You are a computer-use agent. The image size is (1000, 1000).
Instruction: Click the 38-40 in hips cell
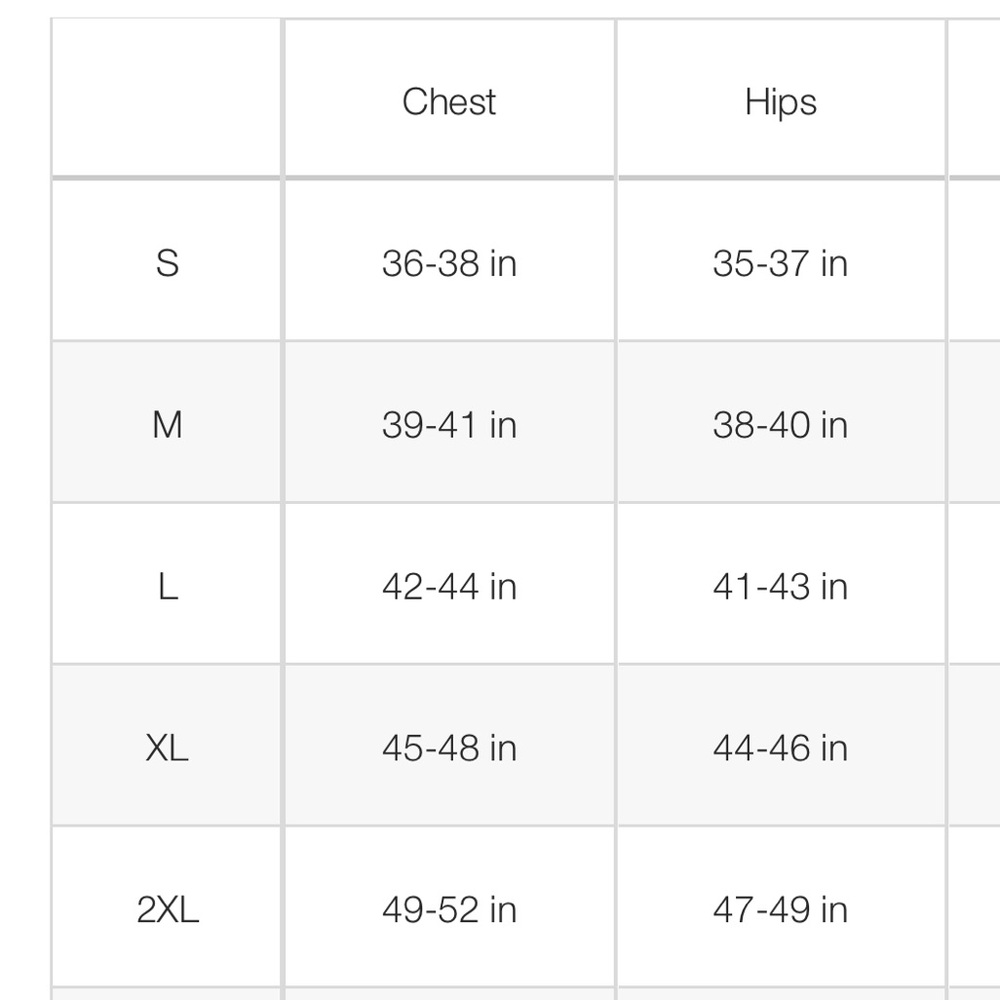(781, 422)
